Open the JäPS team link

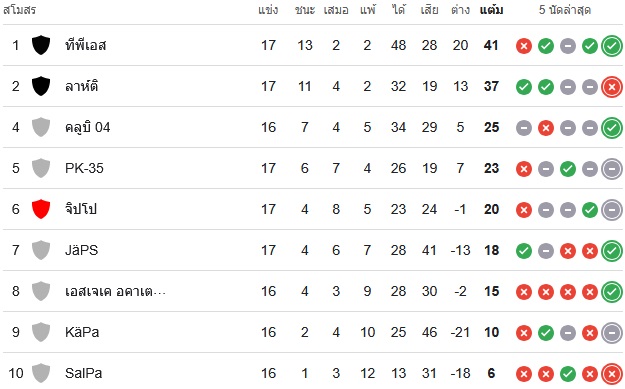tap(81, 250)
